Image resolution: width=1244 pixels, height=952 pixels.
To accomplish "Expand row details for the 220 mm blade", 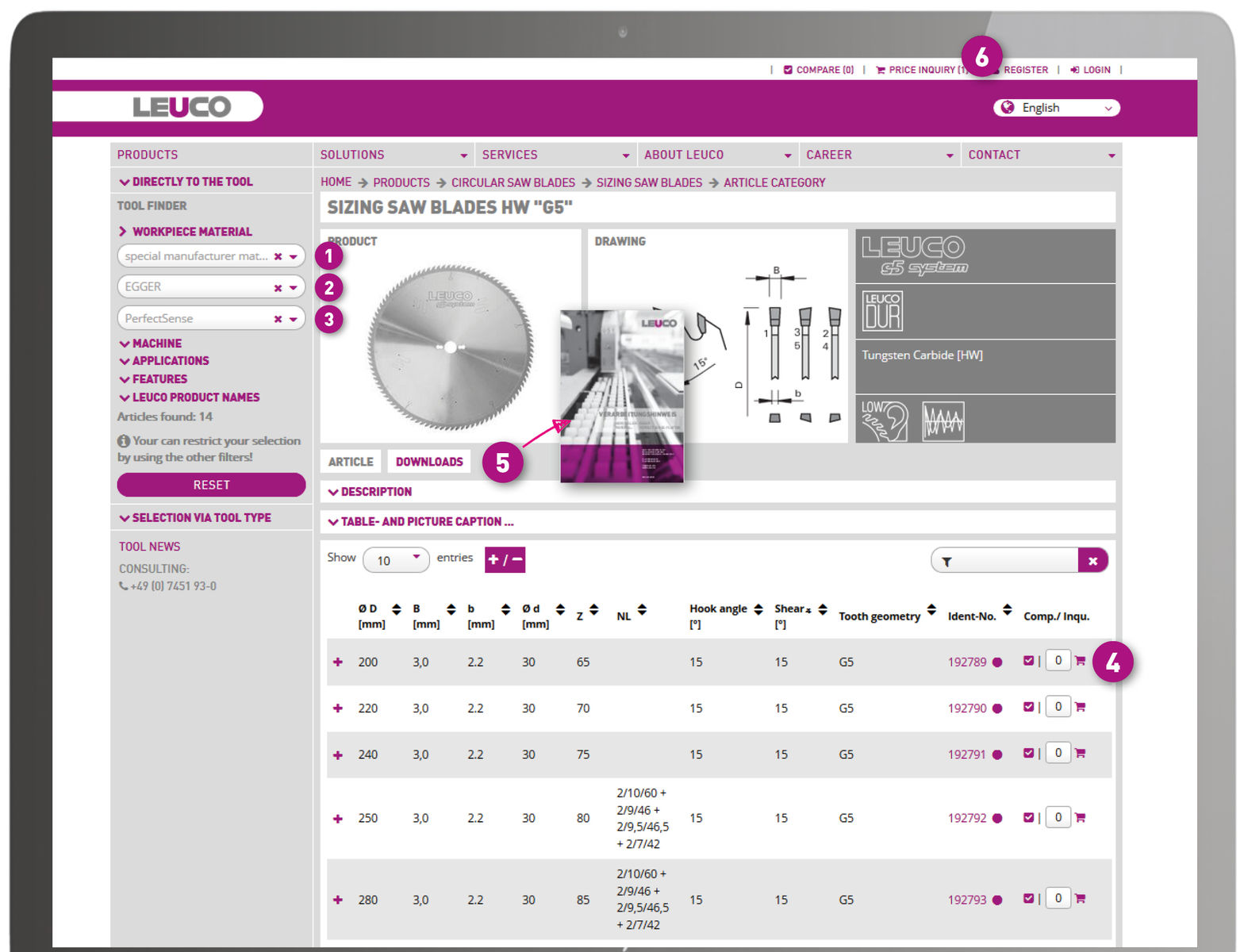I will [338, 708].
